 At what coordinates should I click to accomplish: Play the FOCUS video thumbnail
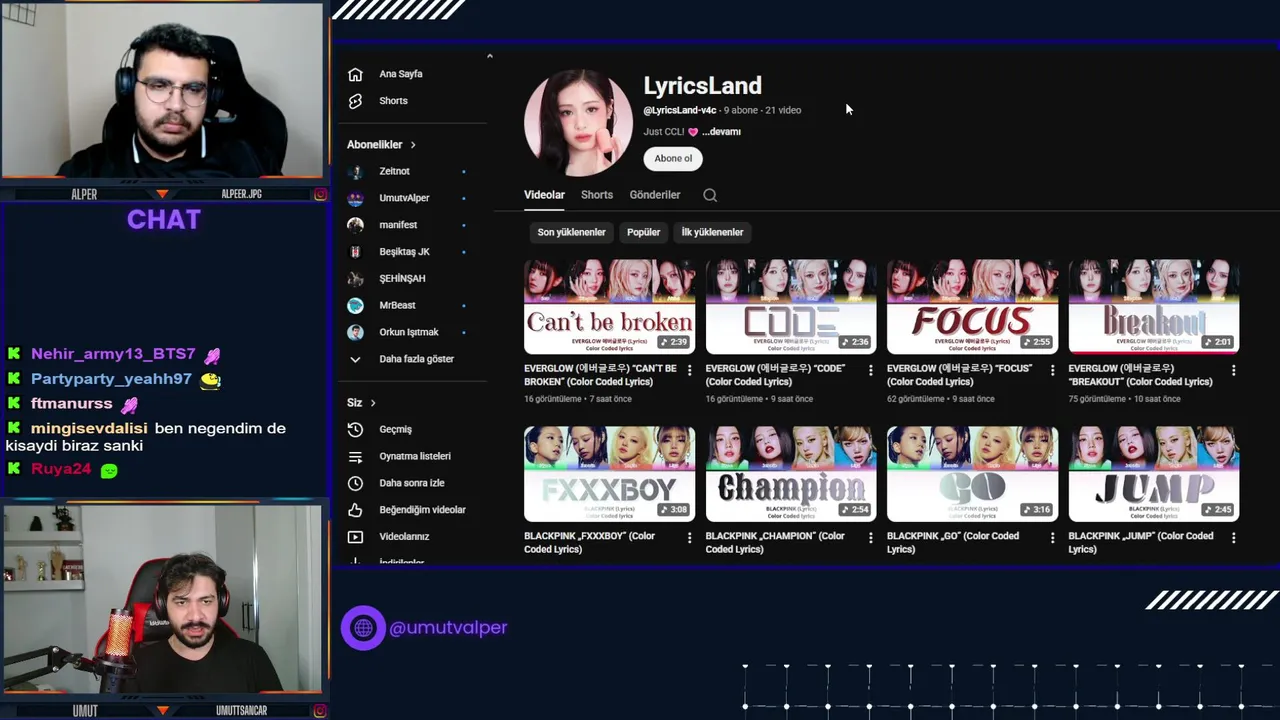click(x=972, y=307)
